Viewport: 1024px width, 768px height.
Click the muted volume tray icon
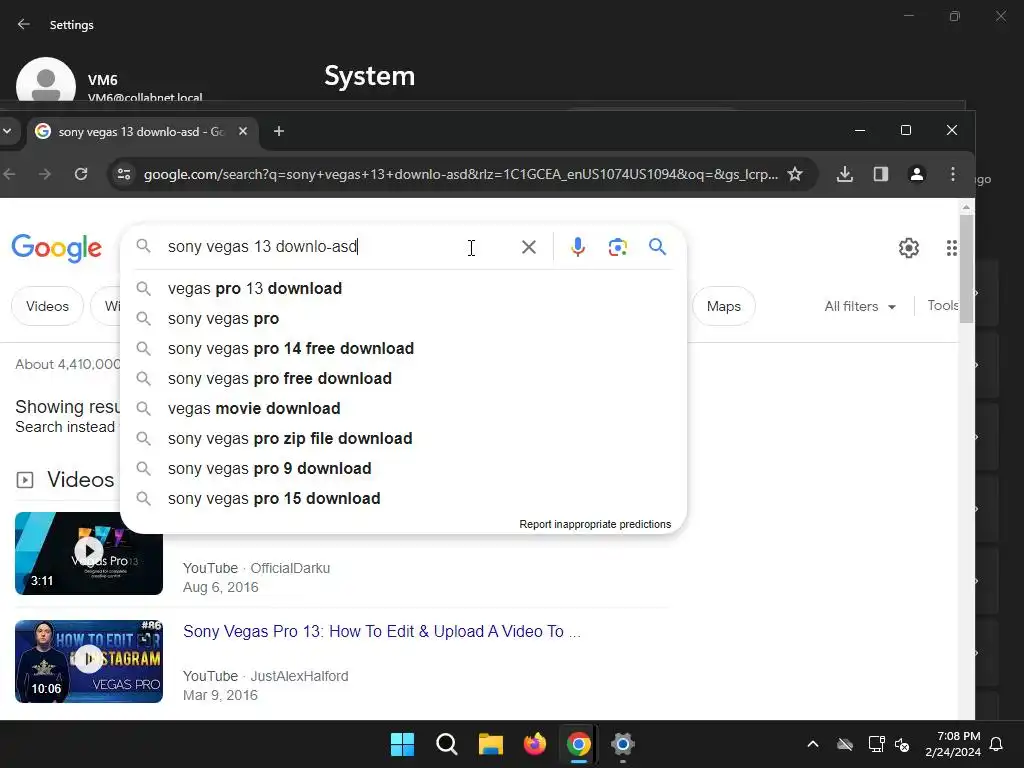[x=902, y=744]
